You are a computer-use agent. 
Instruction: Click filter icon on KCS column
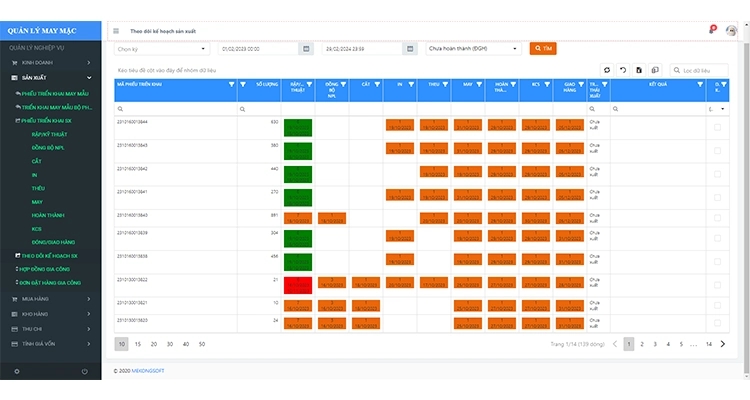point(548,85)
